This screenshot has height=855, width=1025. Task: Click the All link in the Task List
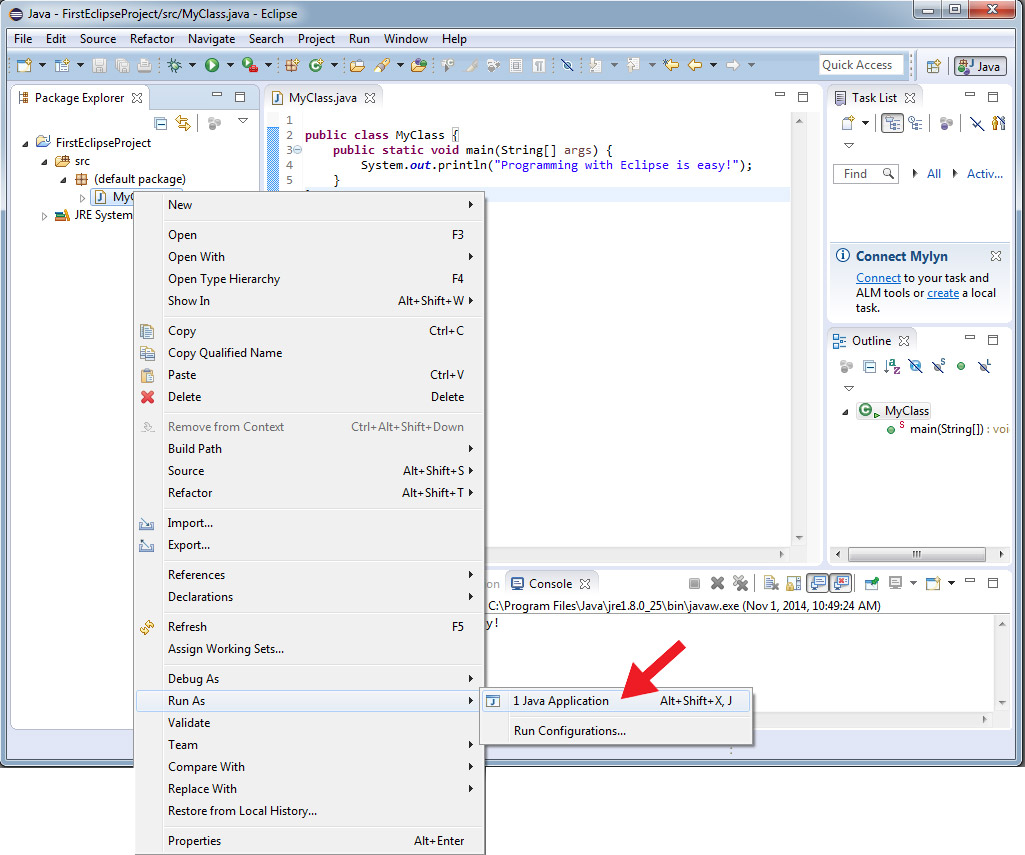coord(934,173)
